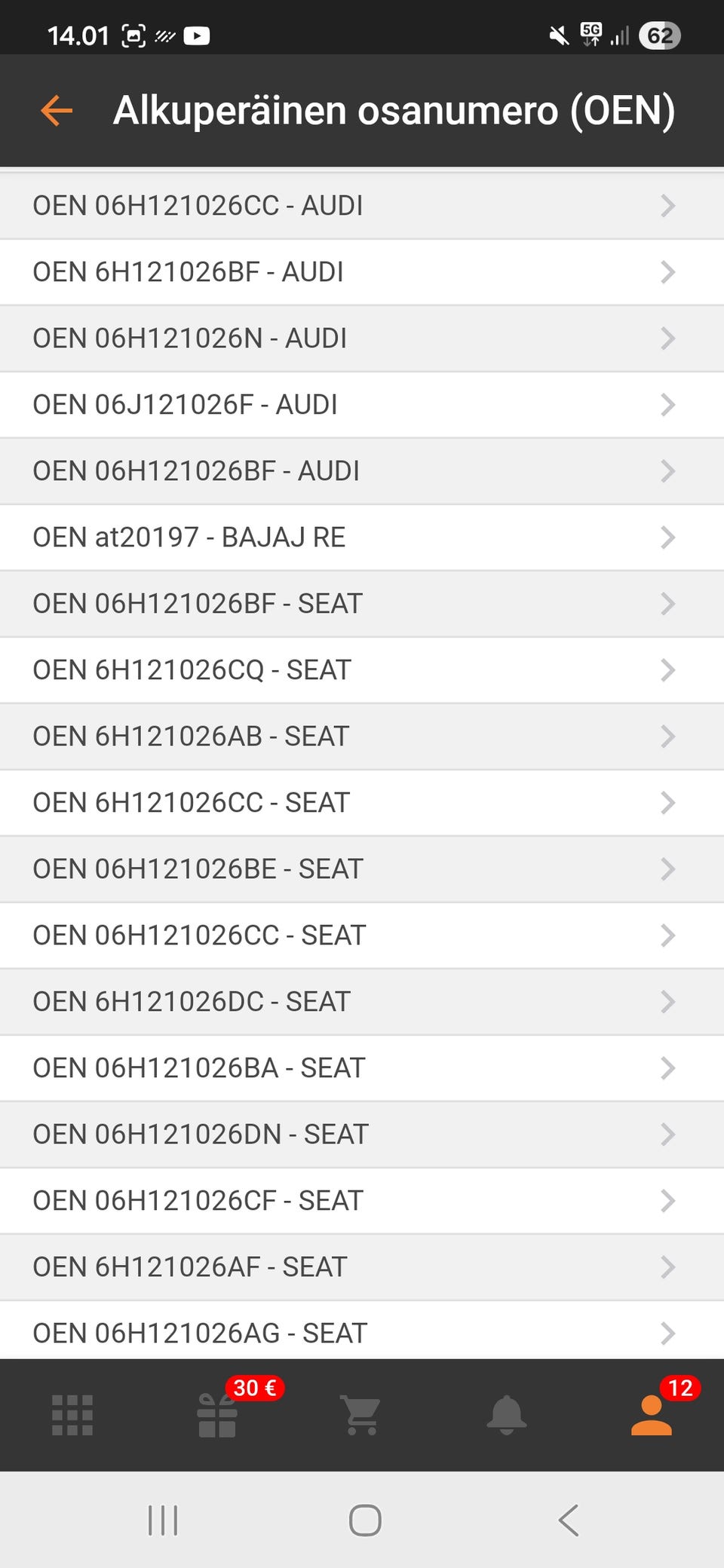The width and height of the screenshot is (724, 1568).
Task: Open the notifications bell icon
Action: [506, 1415]
